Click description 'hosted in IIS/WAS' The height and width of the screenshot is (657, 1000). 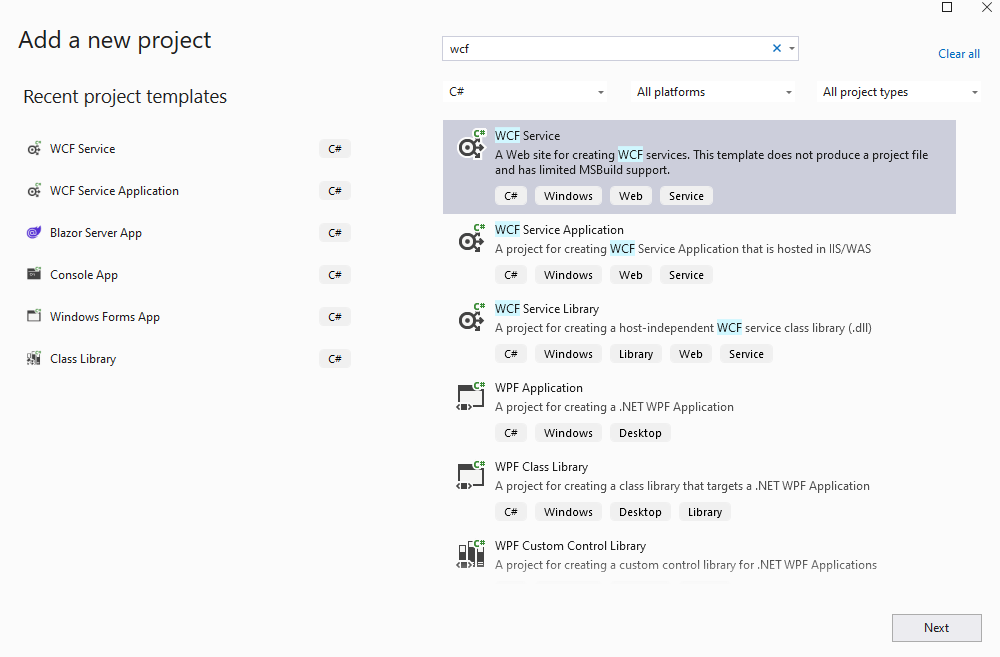(823, 249)
